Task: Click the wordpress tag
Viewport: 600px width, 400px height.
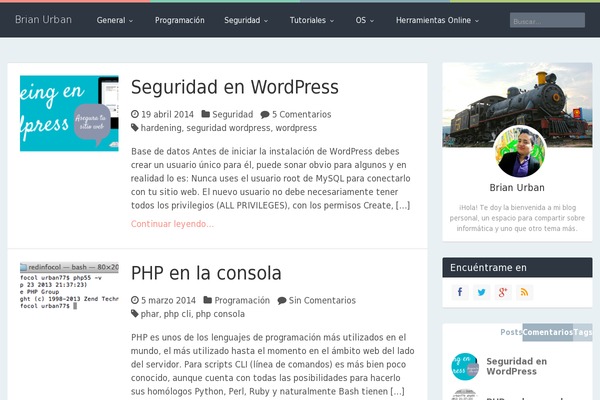Action: [x=296, y=128]
